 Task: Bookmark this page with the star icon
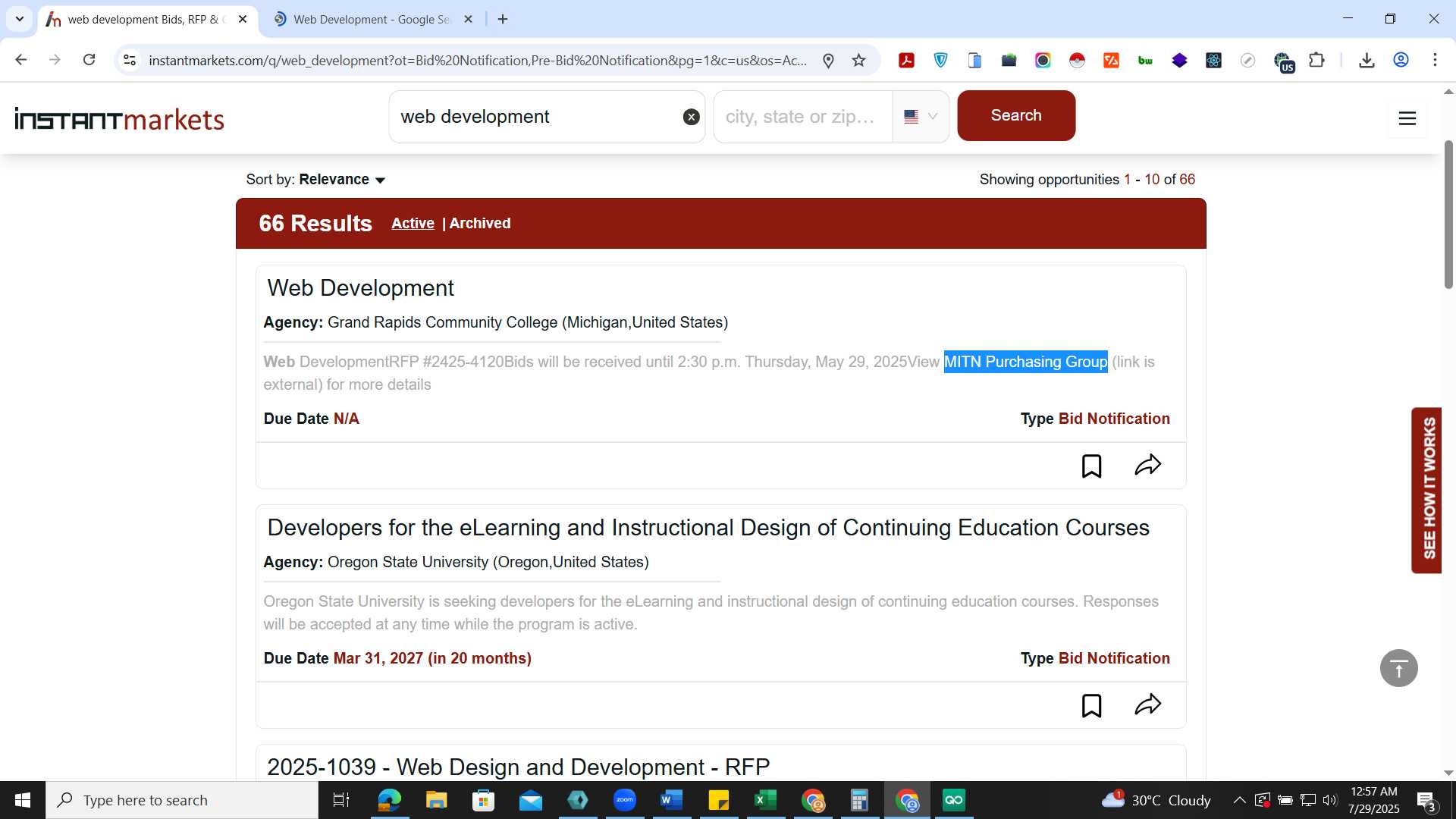pos(858,61)
